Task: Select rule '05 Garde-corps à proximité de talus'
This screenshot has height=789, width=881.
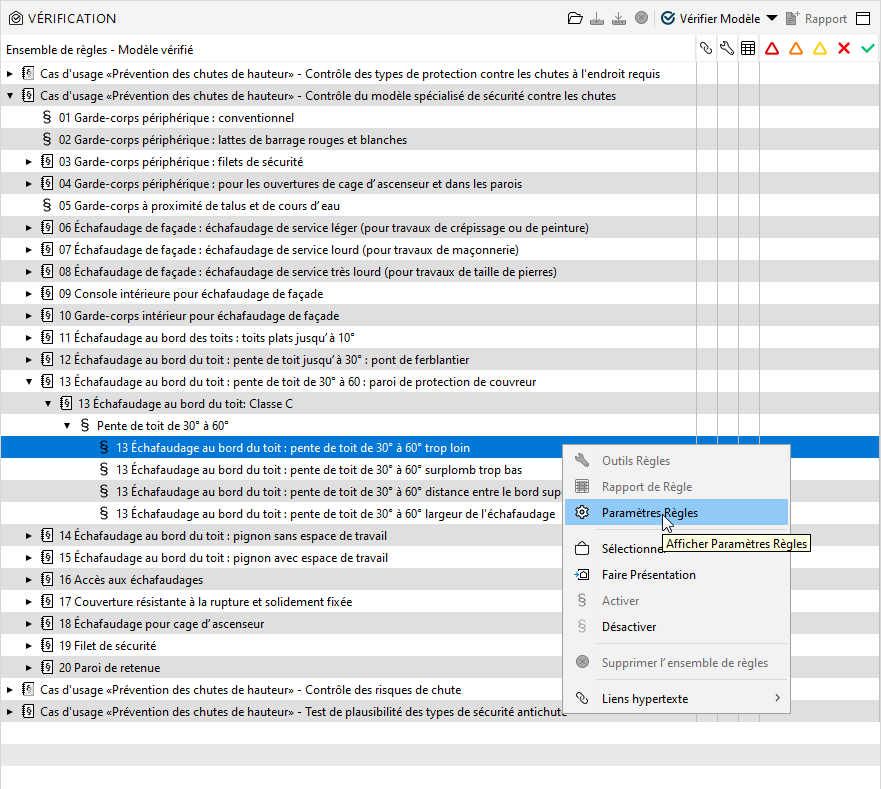Action: [x=199, y=206]
